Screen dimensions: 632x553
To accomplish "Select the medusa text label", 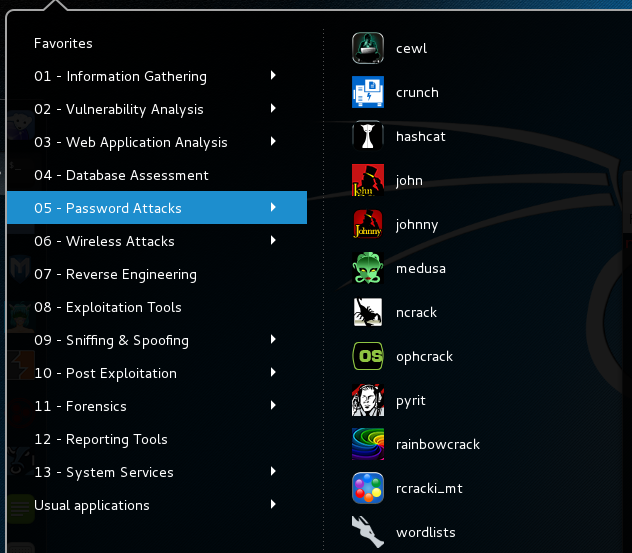I will pos(421,268).
